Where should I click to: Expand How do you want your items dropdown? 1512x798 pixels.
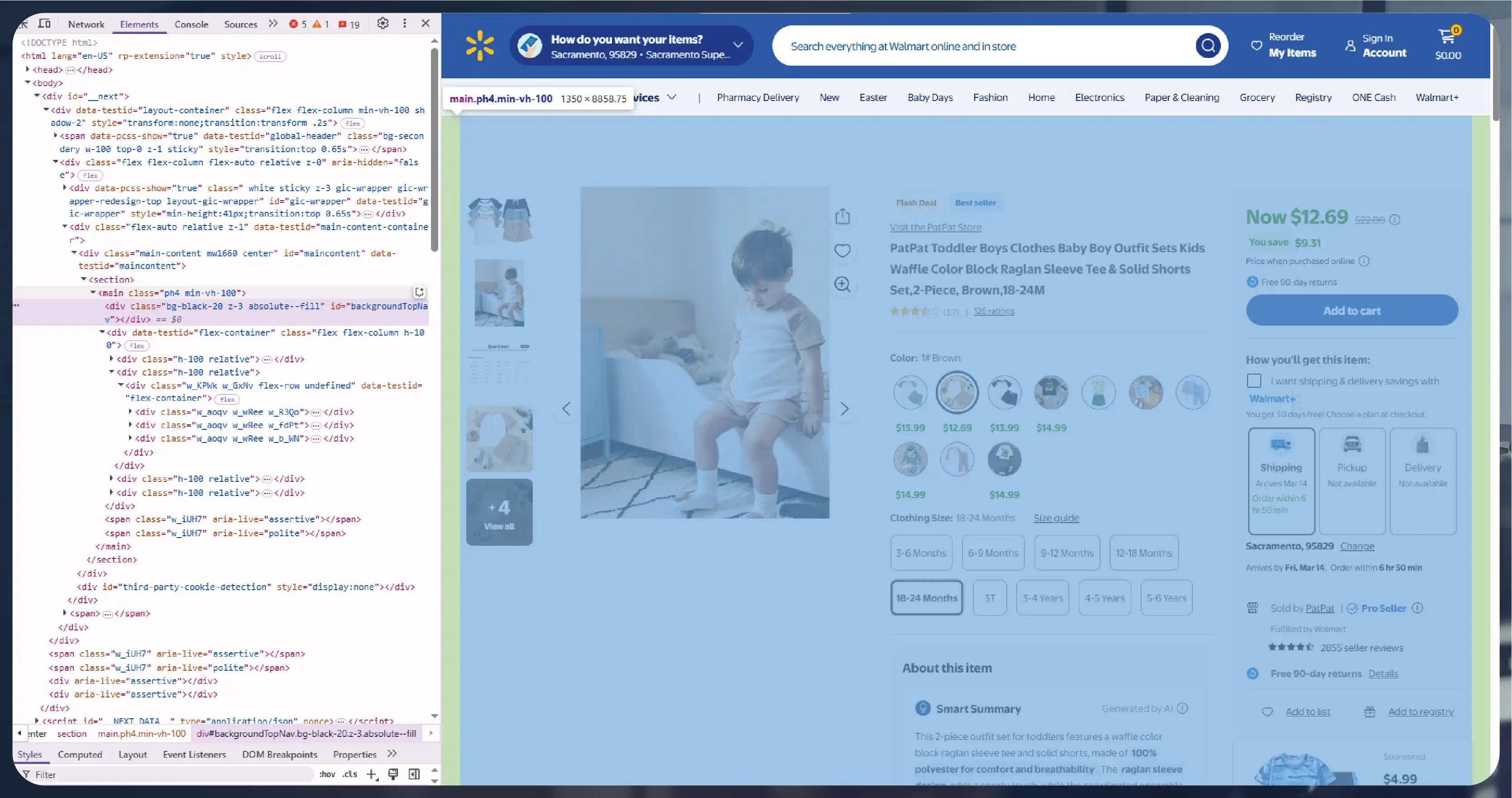[x=738, y=45]
